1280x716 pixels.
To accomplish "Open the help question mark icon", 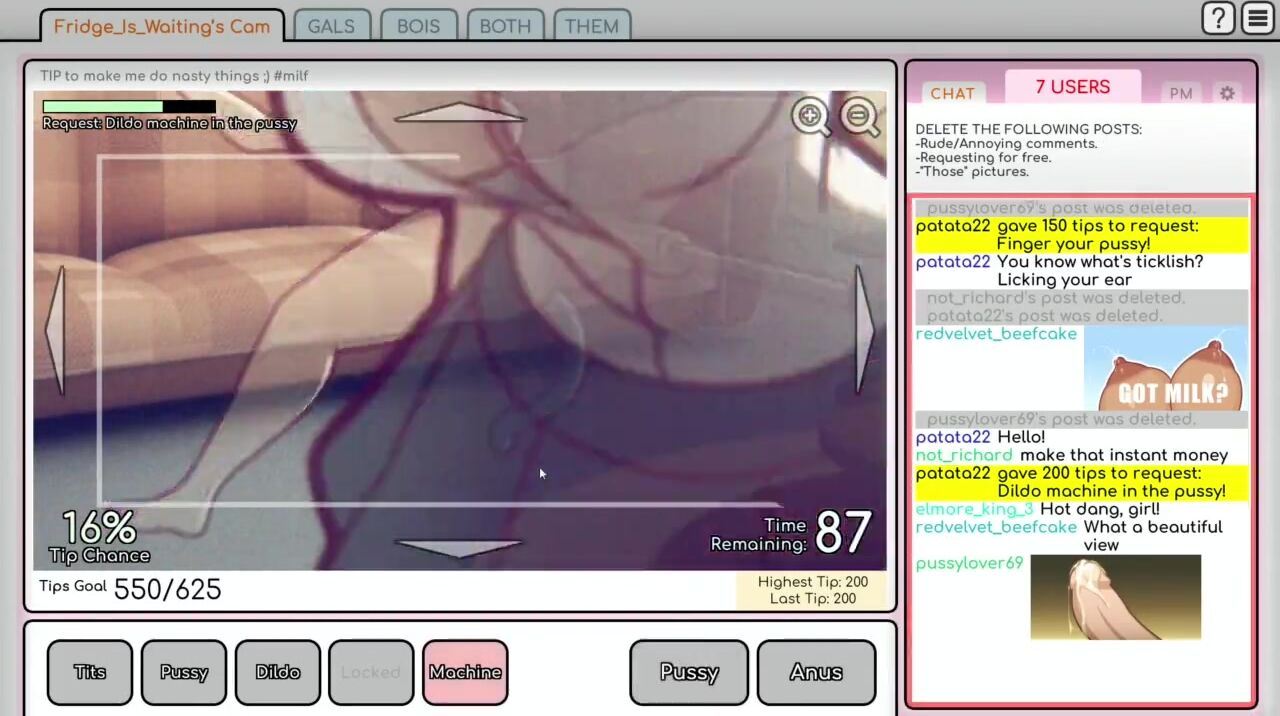I will (1218, 19).
